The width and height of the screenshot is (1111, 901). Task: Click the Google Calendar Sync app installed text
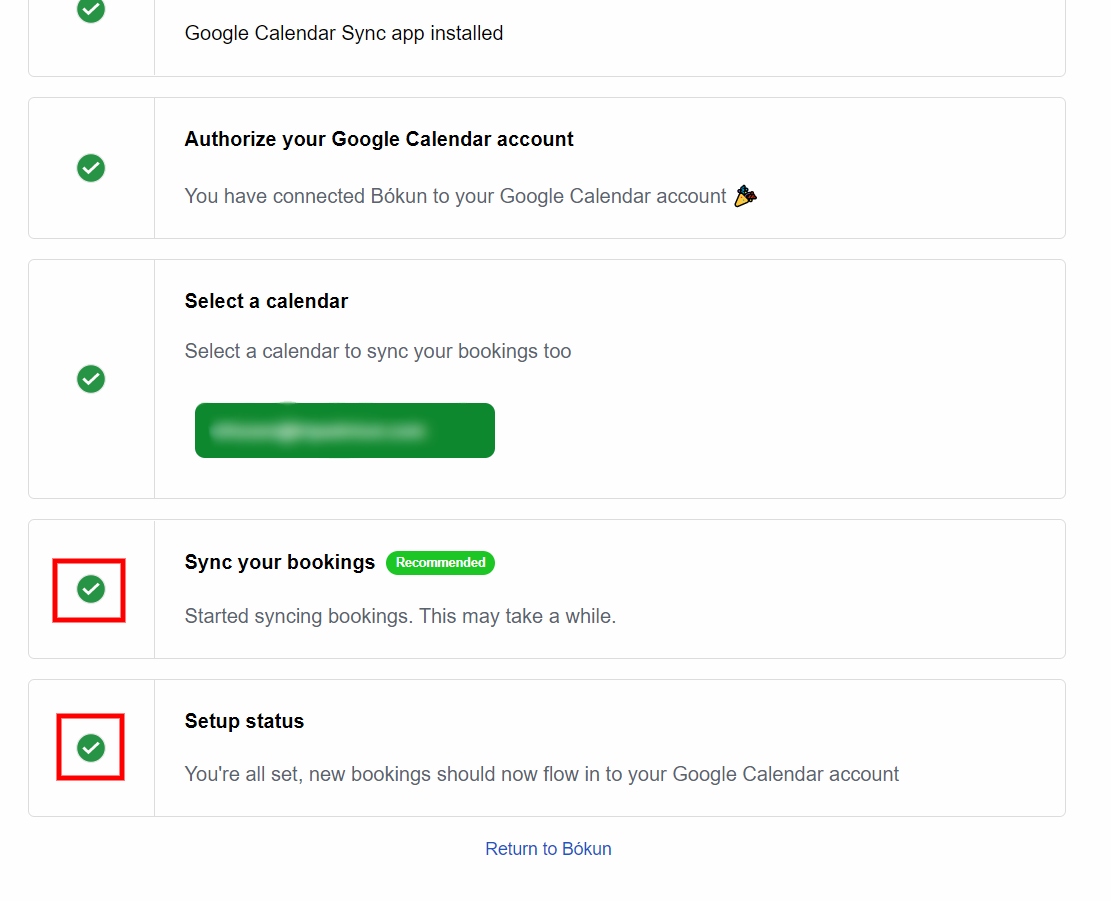click(344, 33)
